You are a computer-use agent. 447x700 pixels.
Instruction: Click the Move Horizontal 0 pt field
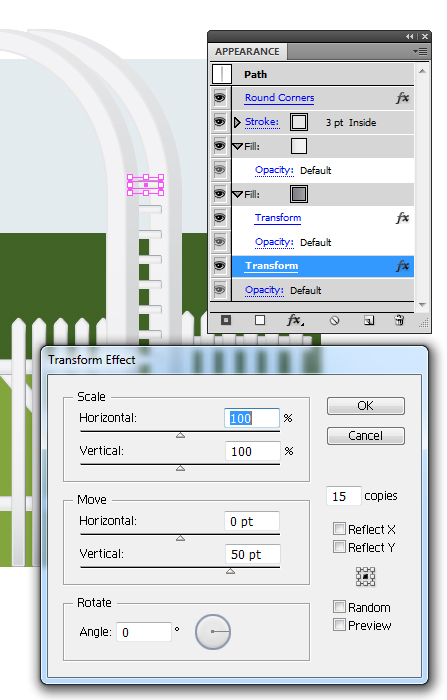[x=252, y=521]
